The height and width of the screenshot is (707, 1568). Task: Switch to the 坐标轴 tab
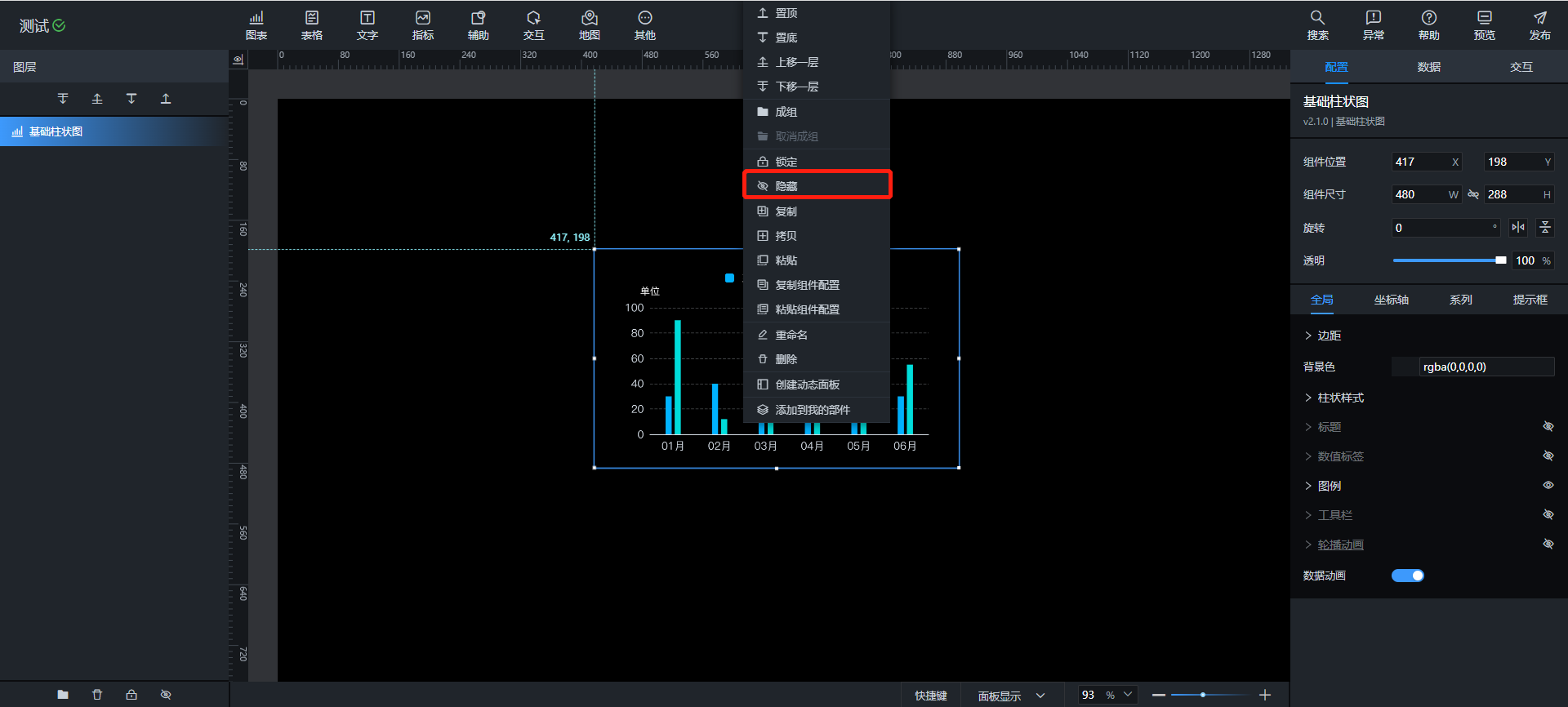pos(1391,300)
